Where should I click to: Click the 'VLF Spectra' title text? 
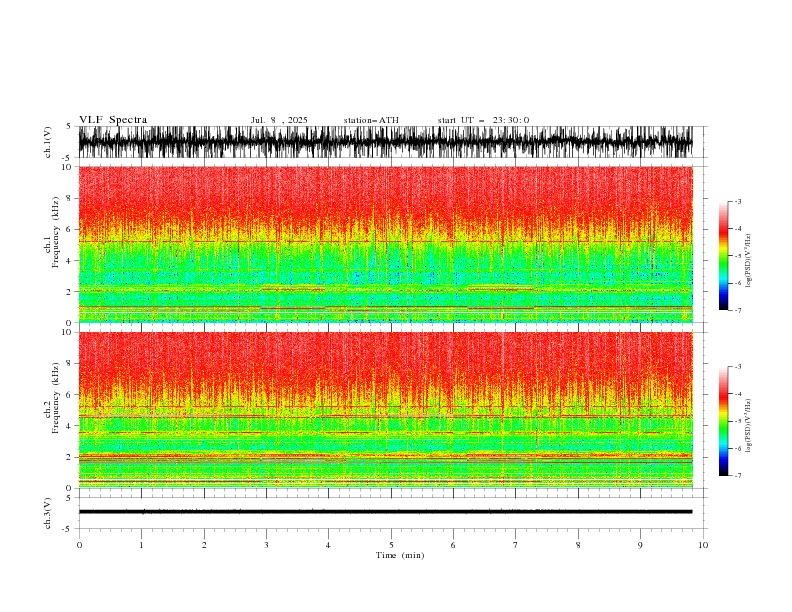point(113,120)
